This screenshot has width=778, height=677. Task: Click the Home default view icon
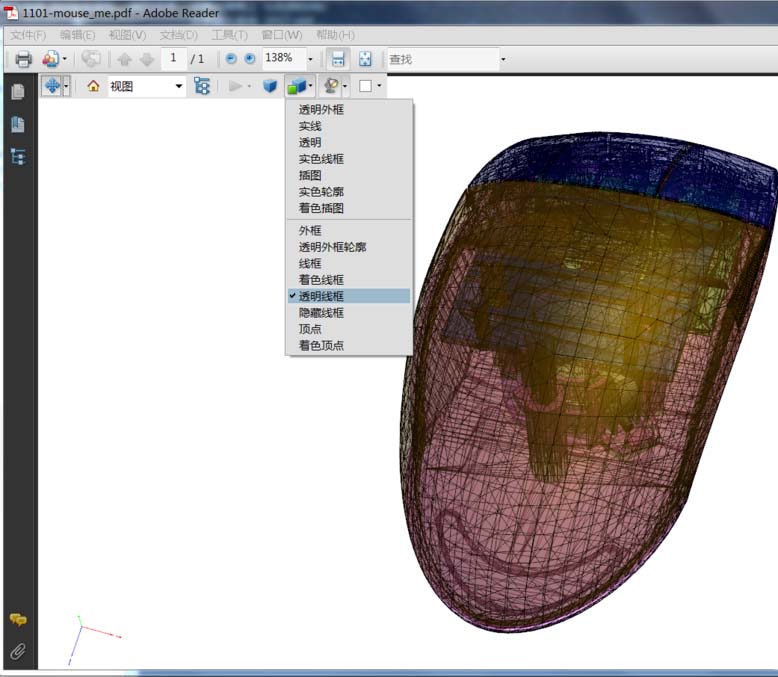93,86
